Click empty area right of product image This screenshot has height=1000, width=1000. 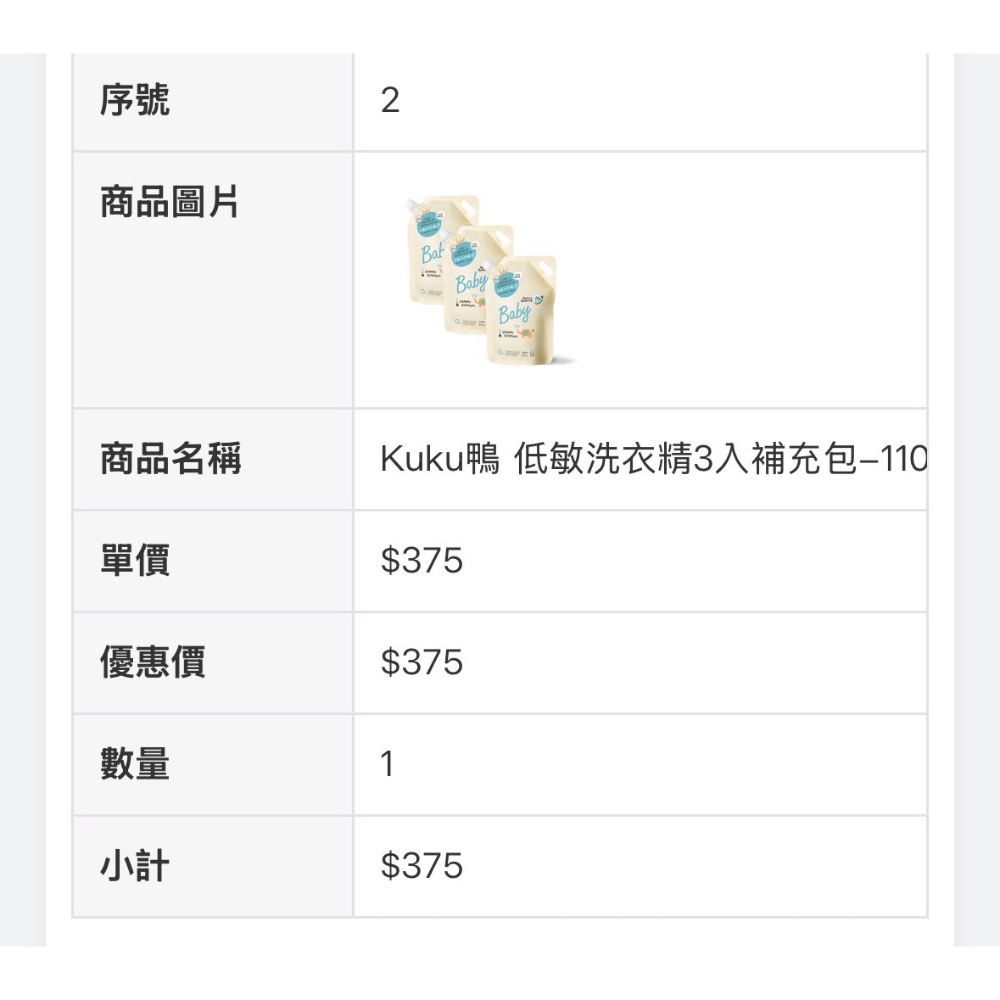click(753, 281)
